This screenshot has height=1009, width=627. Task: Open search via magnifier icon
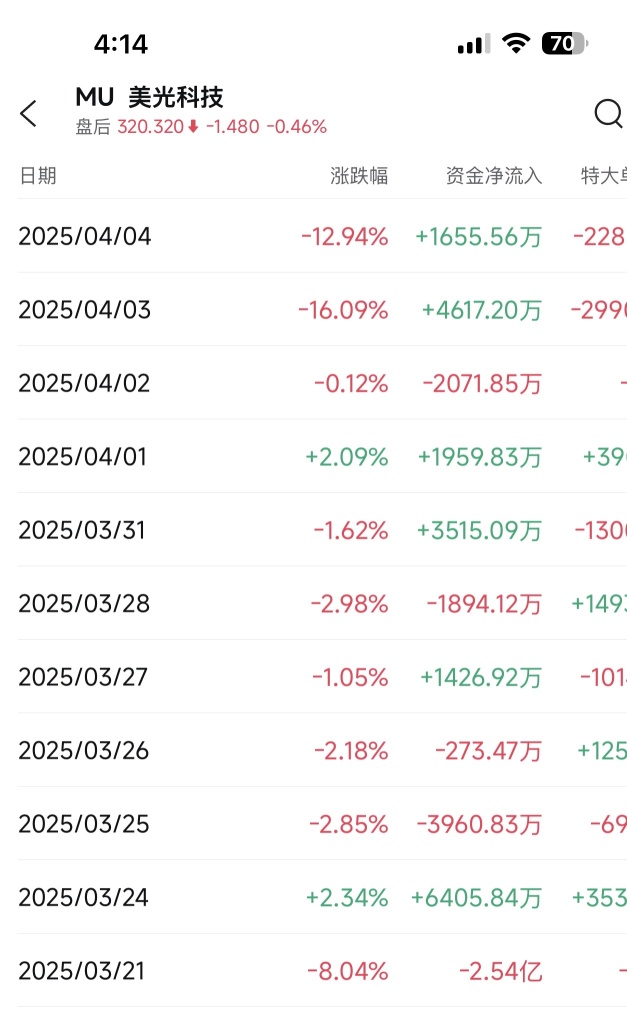tap(608, 114)
